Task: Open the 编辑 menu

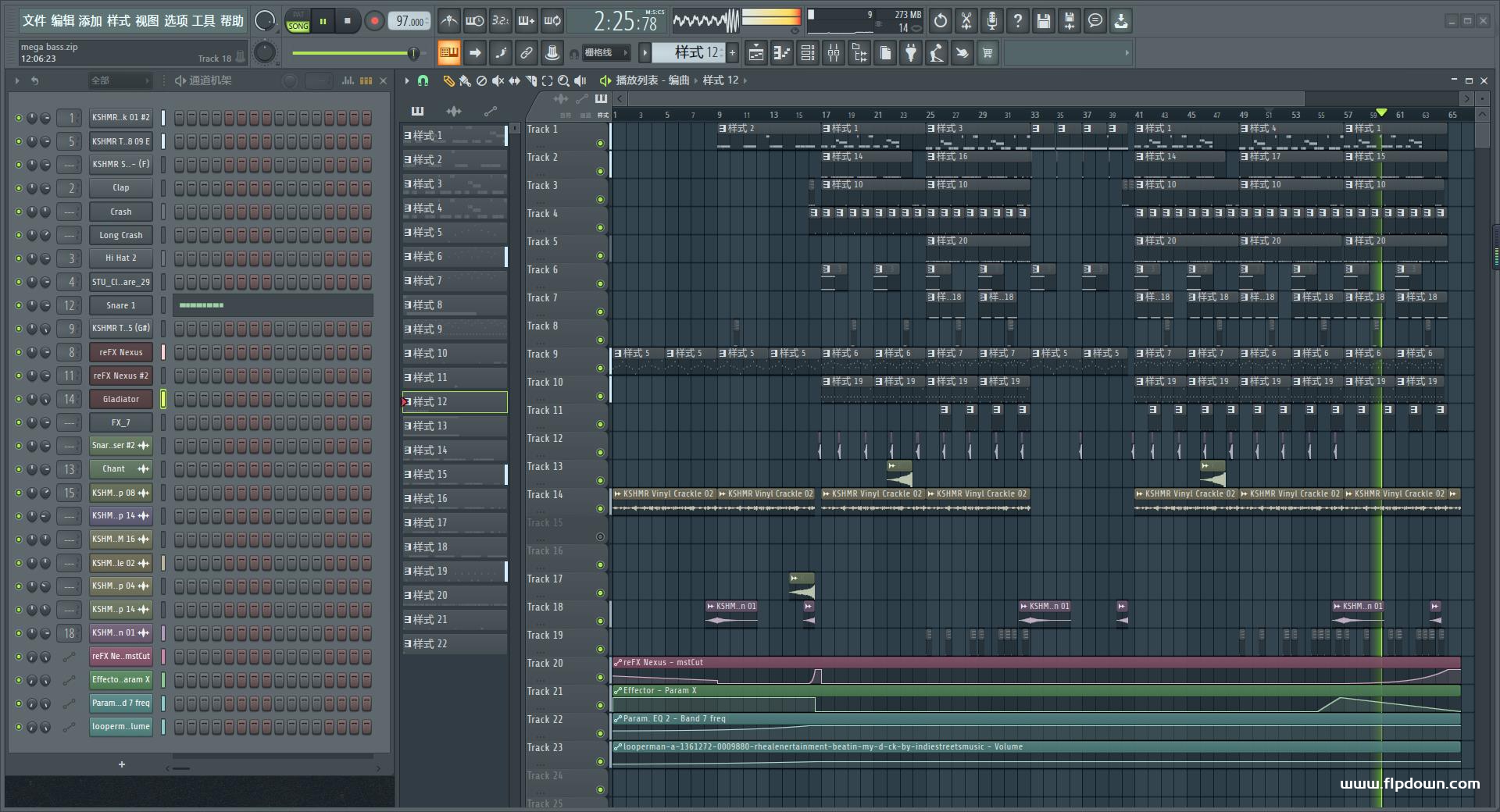Action: click(x=62, y=21)
